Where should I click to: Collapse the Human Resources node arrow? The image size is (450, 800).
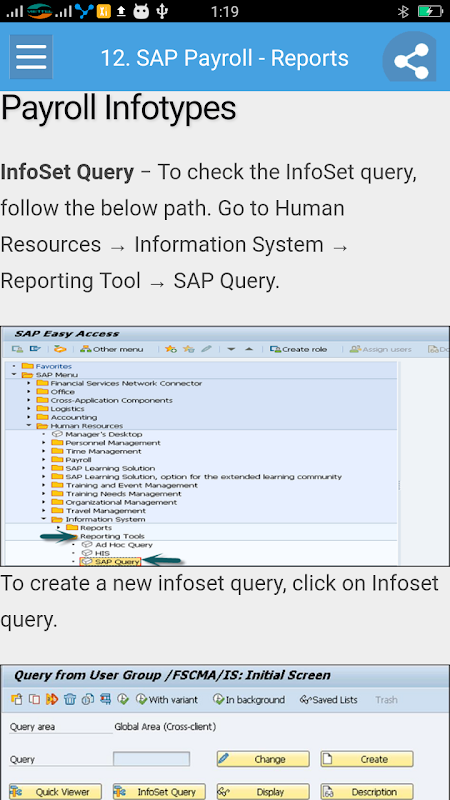click(x=29, y=426)
